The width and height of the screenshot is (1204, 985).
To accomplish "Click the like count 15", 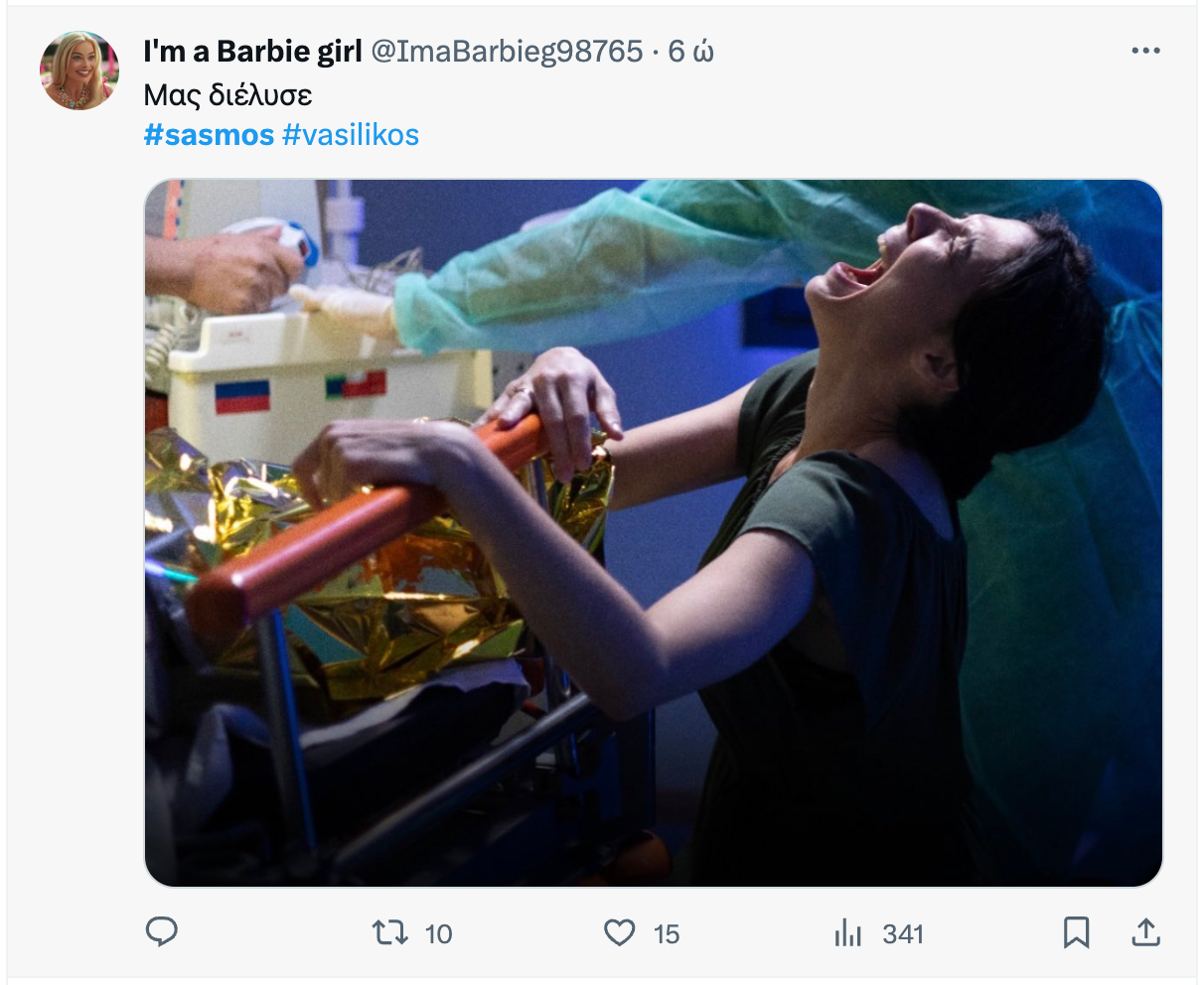I will [x=667, y=933].
